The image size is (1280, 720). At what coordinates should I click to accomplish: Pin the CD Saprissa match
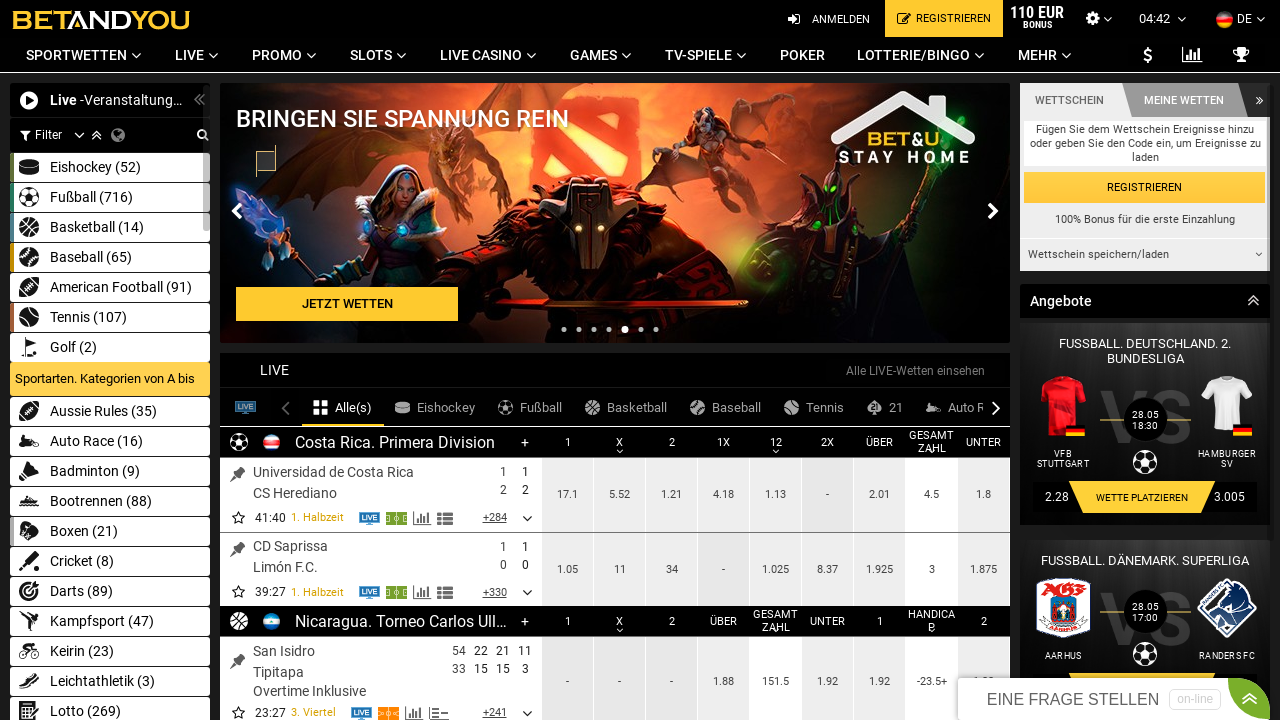click(237, 549)
